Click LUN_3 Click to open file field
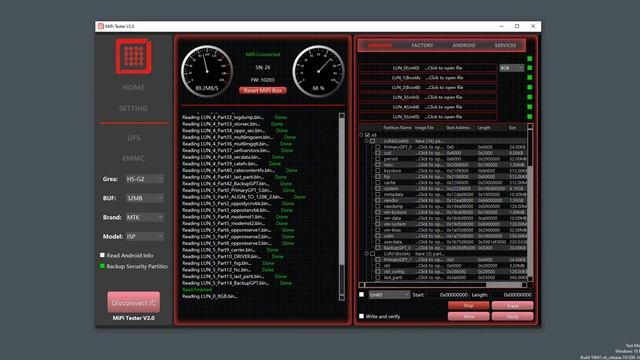The height and width of the screenshot is (360, 640). [x=427, y=97]
